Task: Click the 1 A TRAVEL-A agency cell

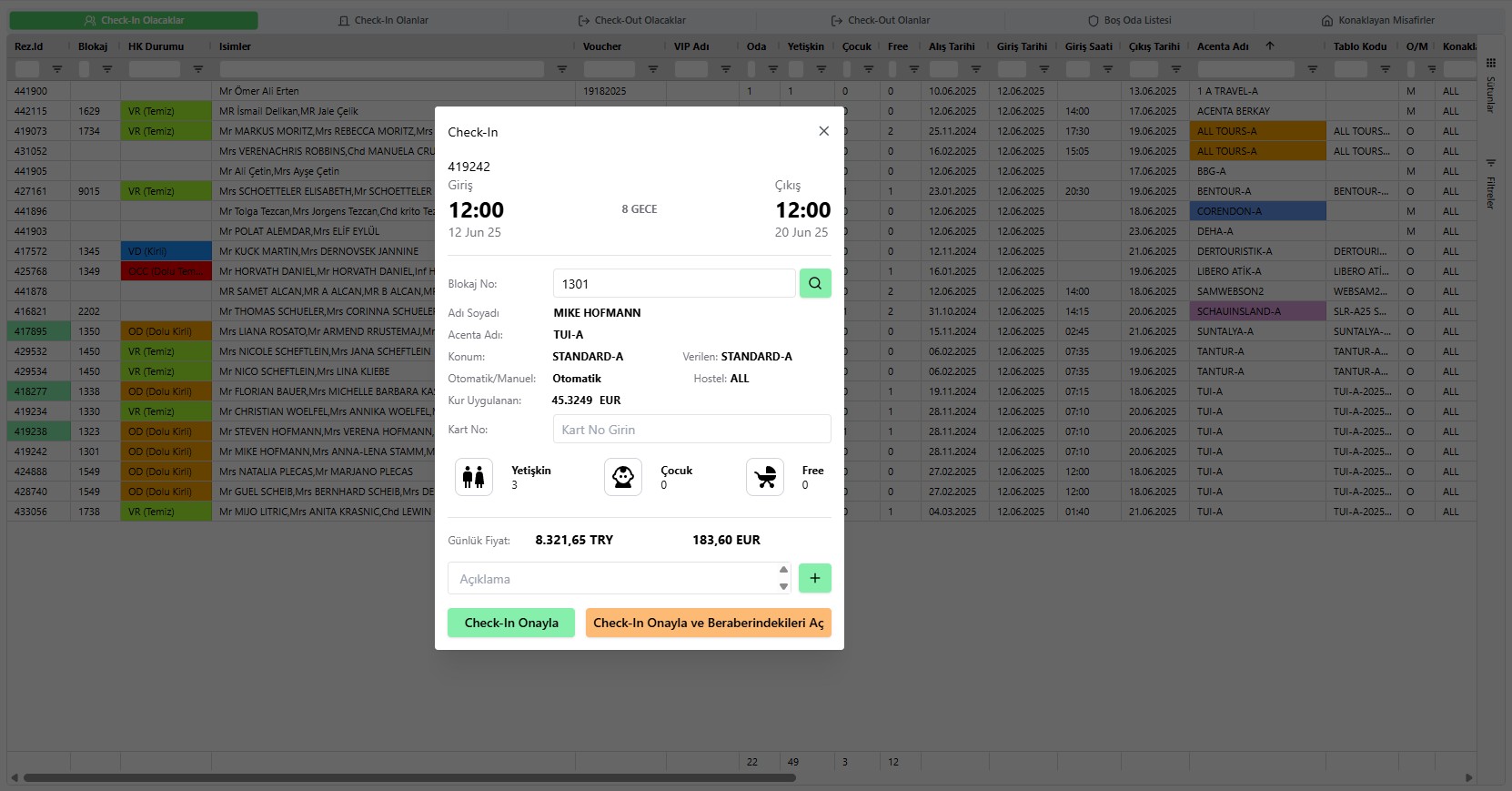Action: coord(1257,91)
